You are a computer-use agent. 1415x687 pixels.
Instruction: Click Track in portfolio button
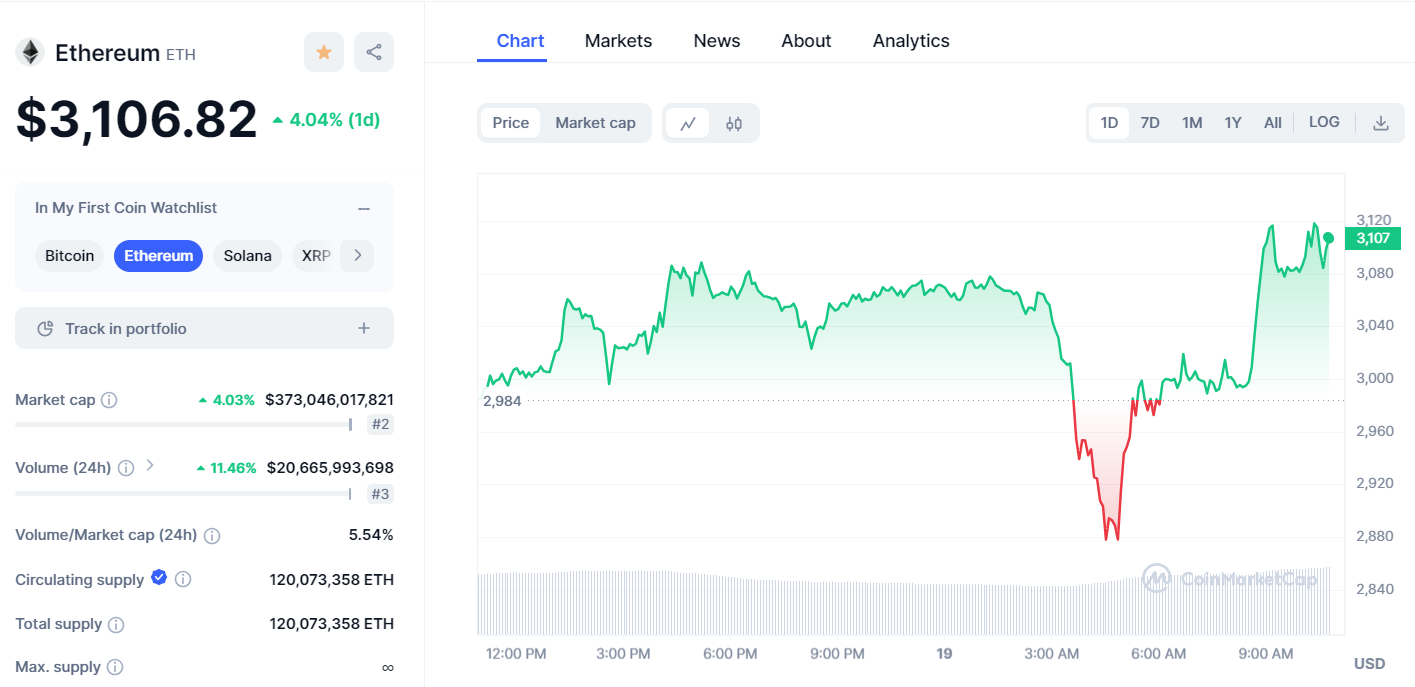pyautogui.click(x=204, y=328)
